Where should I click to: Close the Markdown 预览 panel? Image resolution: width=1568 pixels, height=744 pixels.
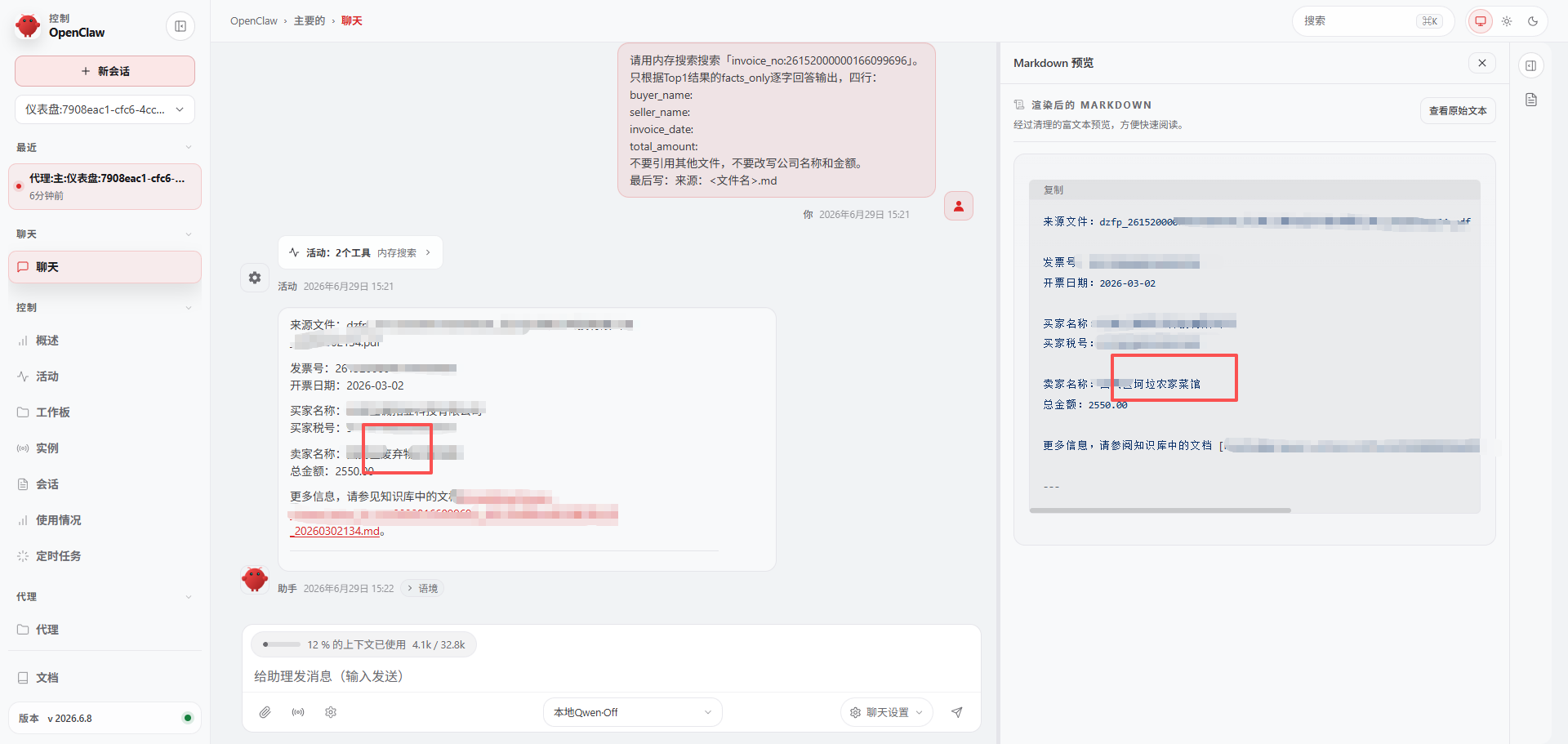pos(1482,63)
